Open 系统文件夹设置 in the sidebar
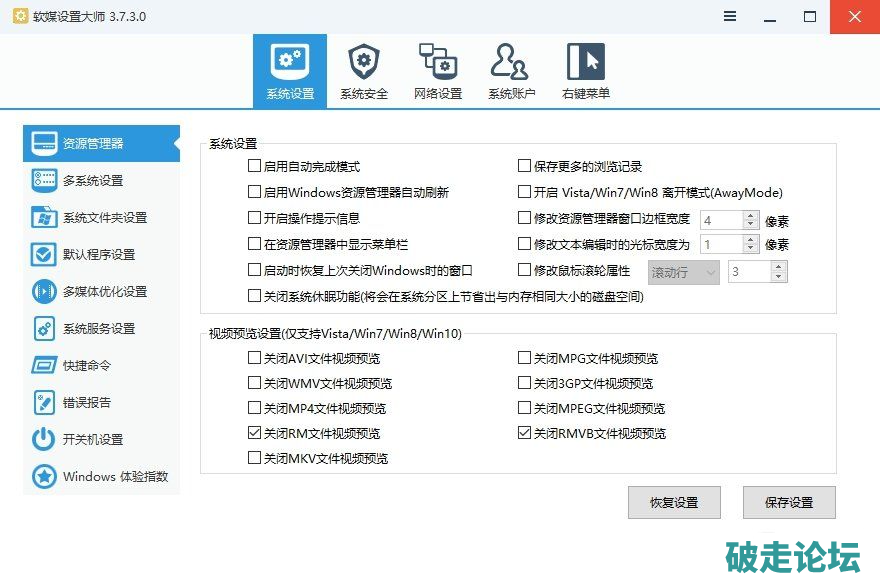 tap(44, 217)
